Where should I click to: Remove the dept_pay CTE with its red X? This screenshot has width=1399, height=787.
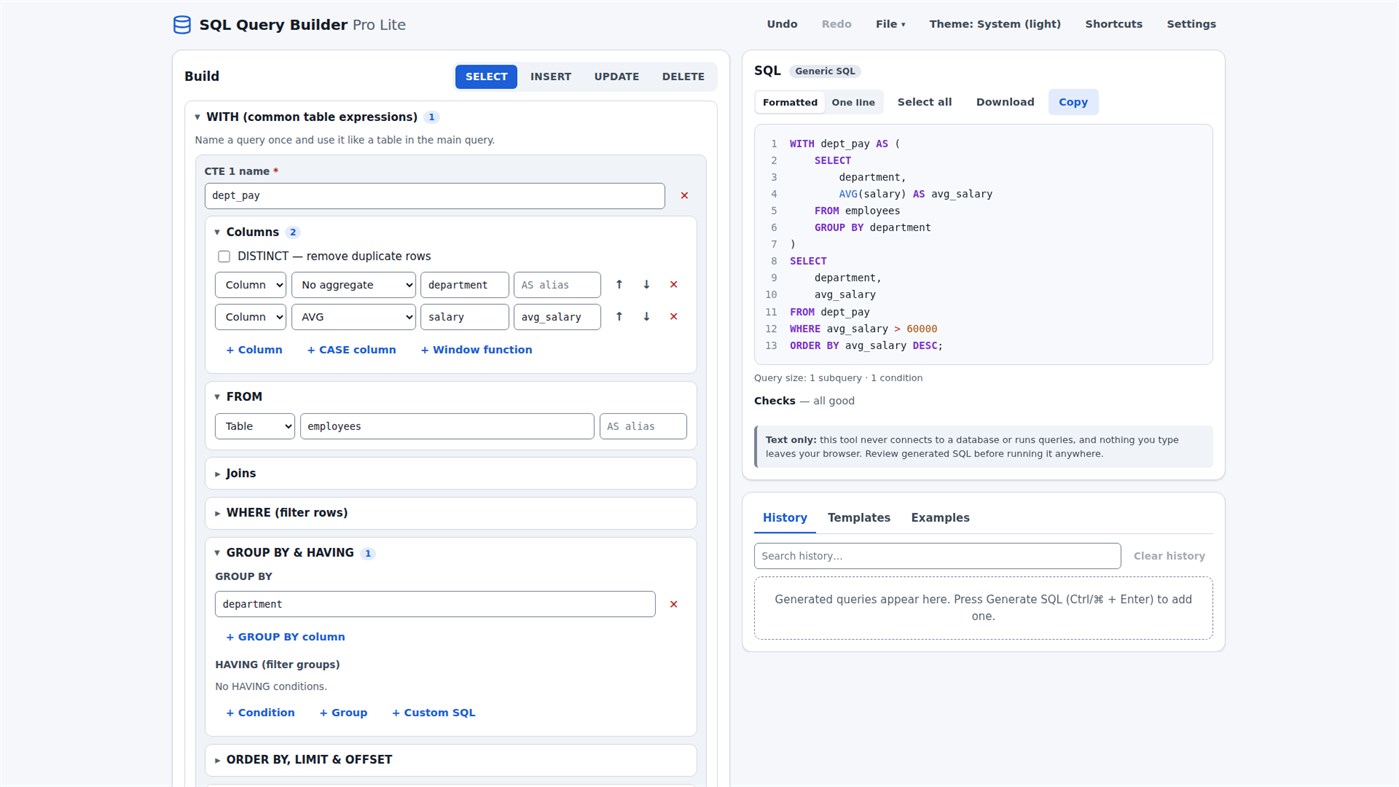pyautogui.click(x=684, y=196)
